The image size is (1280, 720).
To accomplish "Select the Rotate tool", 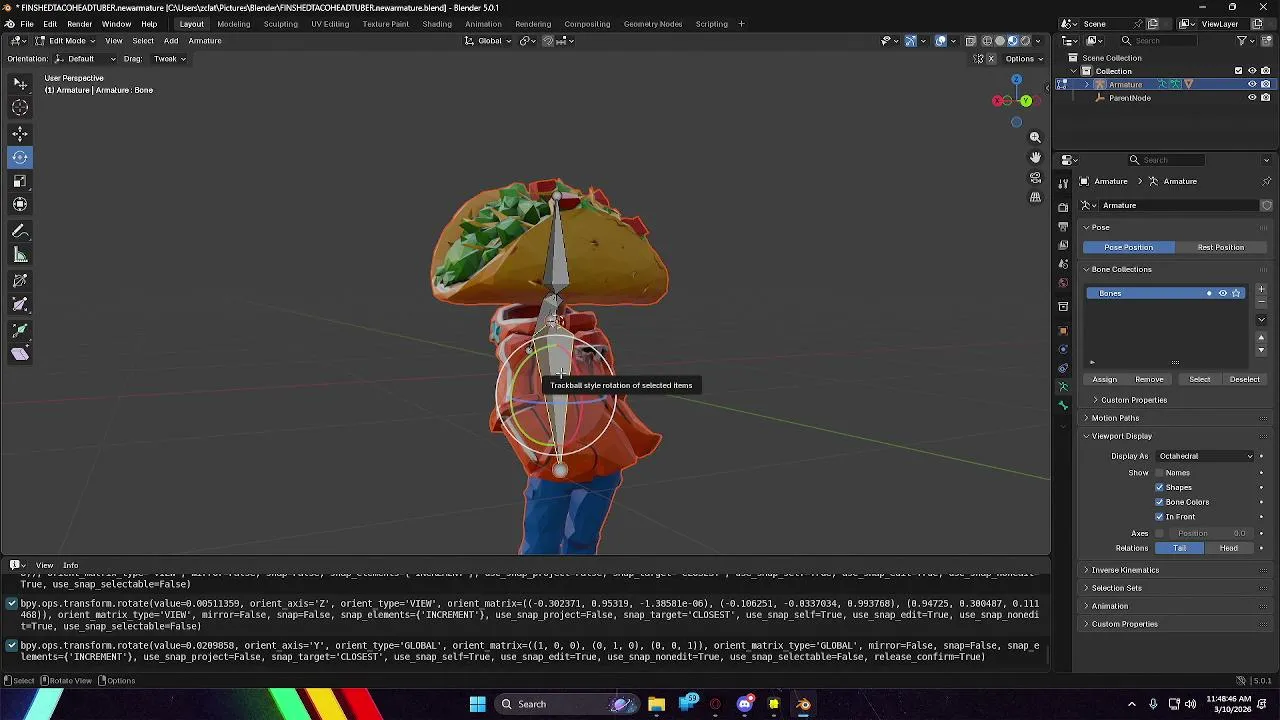I will coord(20,157).
